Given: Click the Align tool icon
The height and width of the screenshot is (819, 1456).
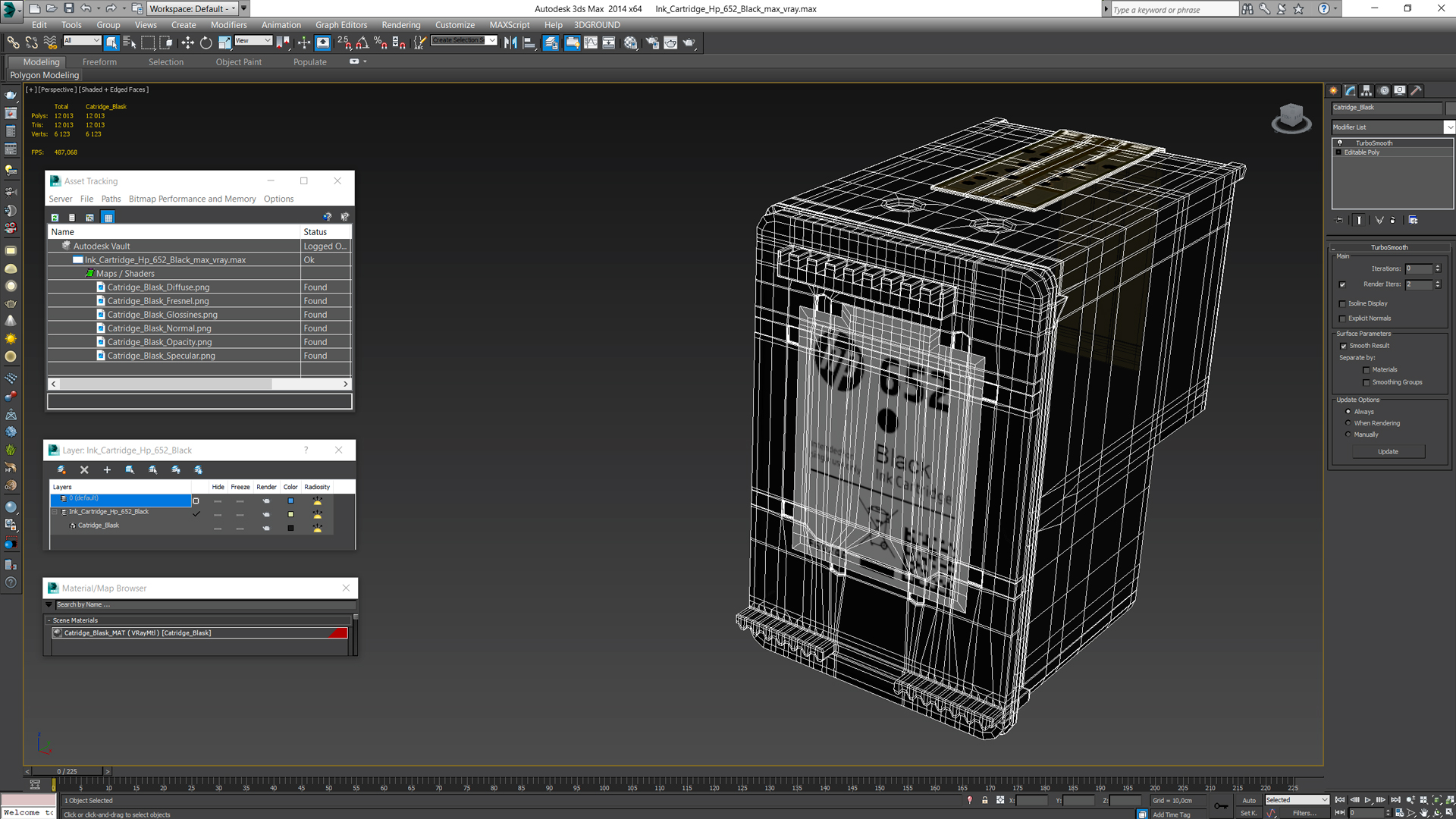Looking at the screenshot, I should pyautogui.click(x=529, y=42).
